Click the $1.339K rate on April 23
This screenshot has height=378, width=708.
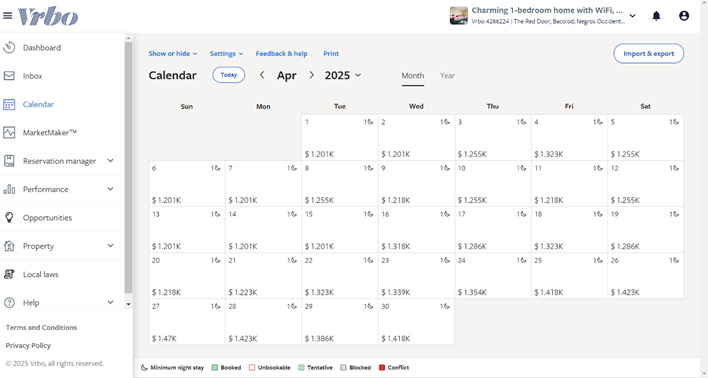tap(396, 293)
